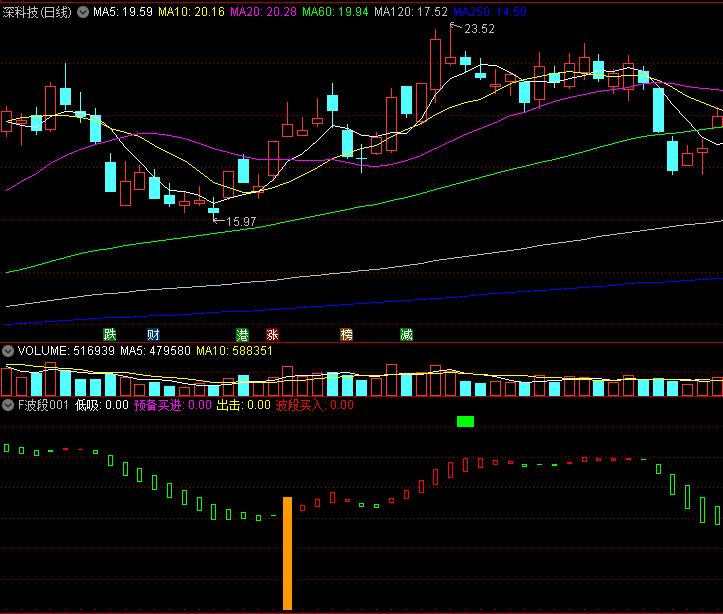Click the 财 financial report marker
723x614 pixels.
153,334
